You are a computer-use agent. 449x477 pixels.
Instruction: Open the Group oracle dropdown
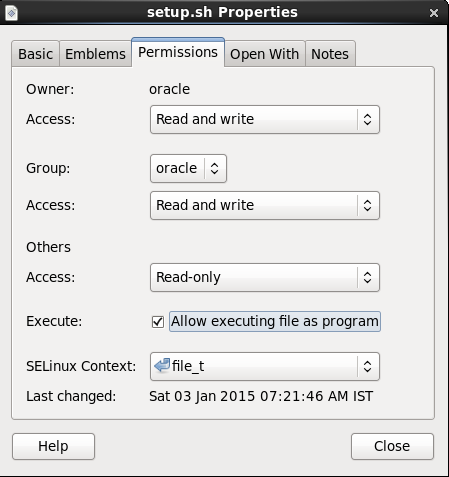click(188, 168)
